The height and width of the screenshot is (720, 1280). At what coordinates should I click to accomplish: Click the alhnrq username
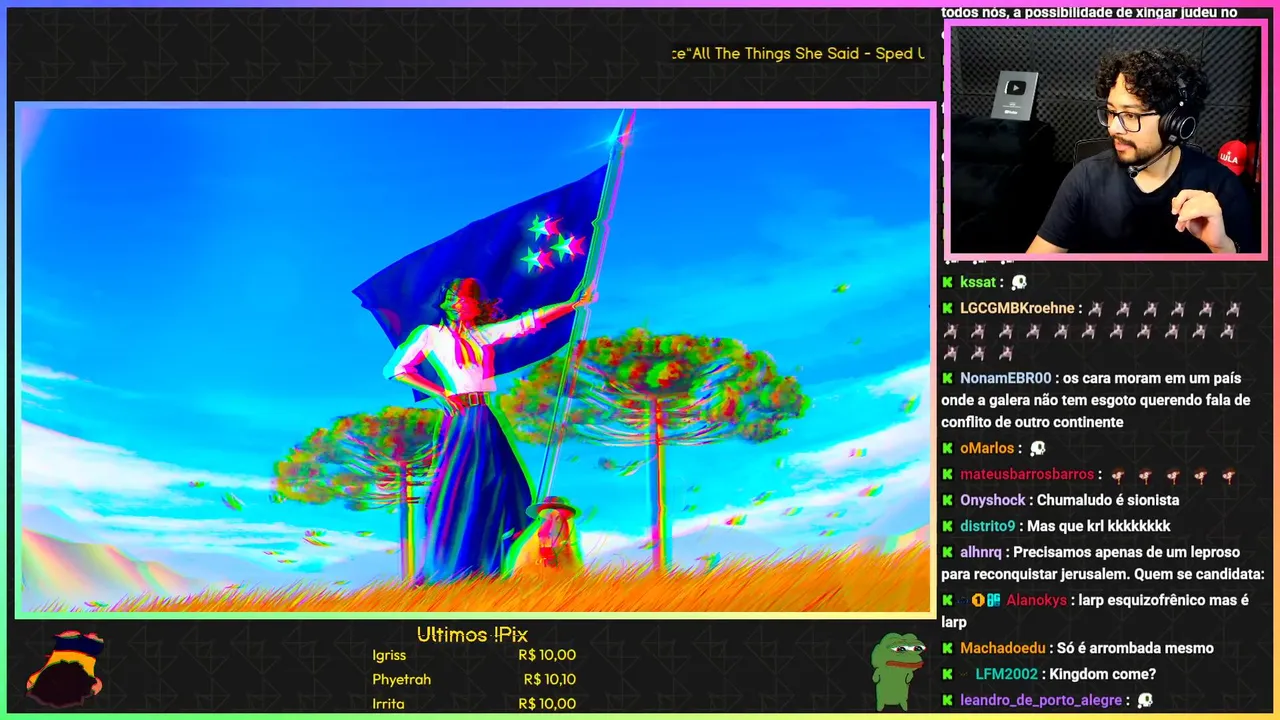[981, 552]
